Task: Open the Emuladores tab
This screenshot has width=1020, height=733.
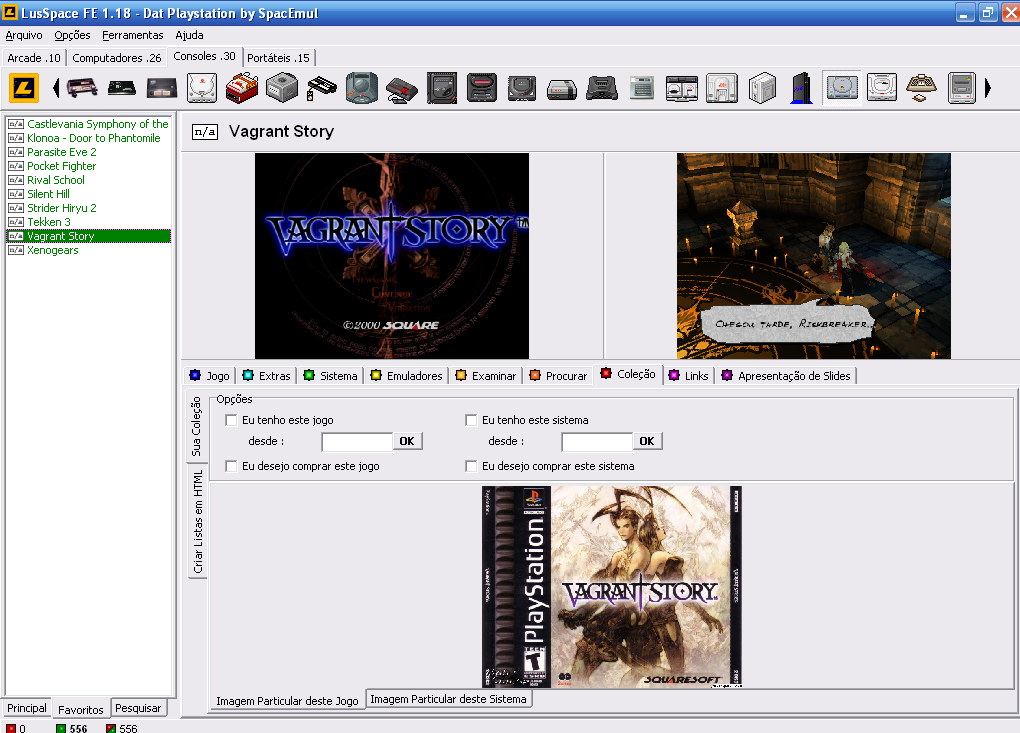Action: 407,376
